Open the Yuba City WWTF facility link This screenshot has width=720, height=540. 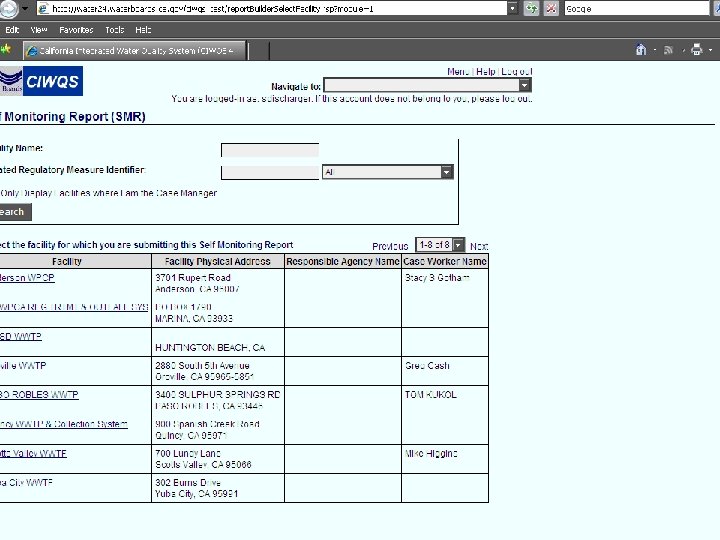click(x=26, y=483)
